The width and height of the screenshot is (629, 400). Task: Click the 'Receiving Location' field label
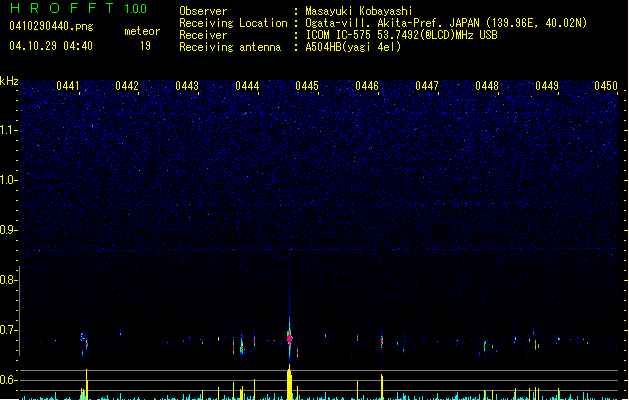coord(233,23)
